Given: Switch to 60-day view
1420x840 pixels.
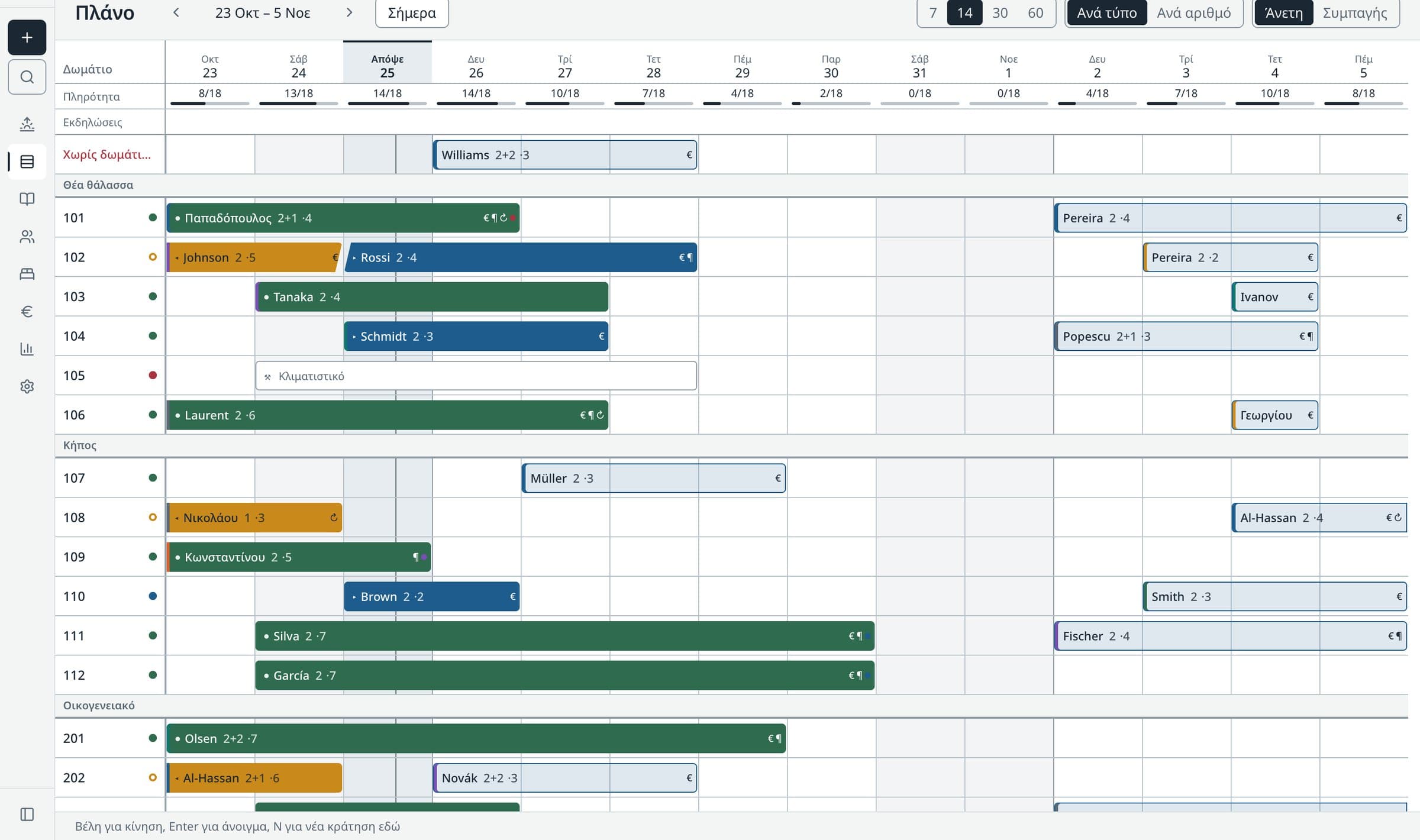Looking at the screenshot, I should [1035, 13].
